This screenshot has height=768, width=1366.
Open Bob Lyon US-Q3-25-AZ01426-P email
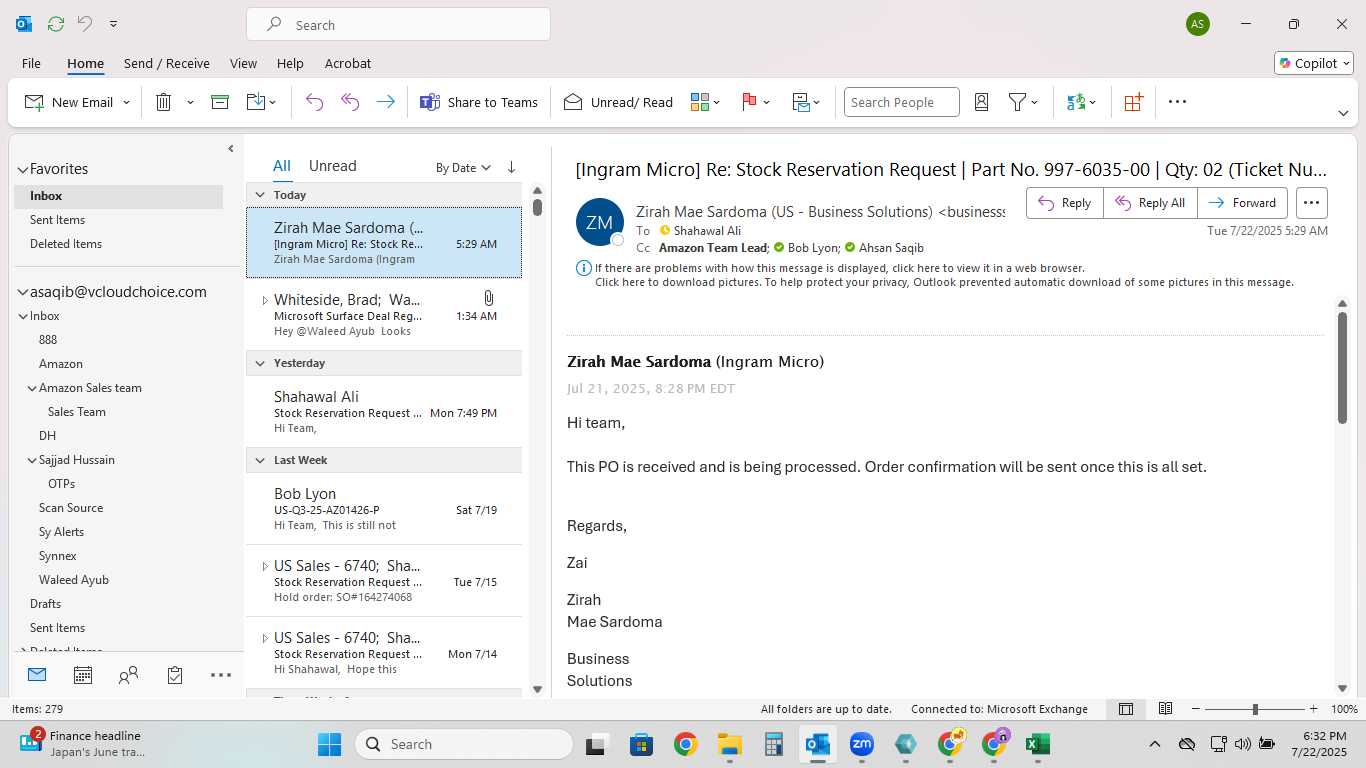coord(384,509)
